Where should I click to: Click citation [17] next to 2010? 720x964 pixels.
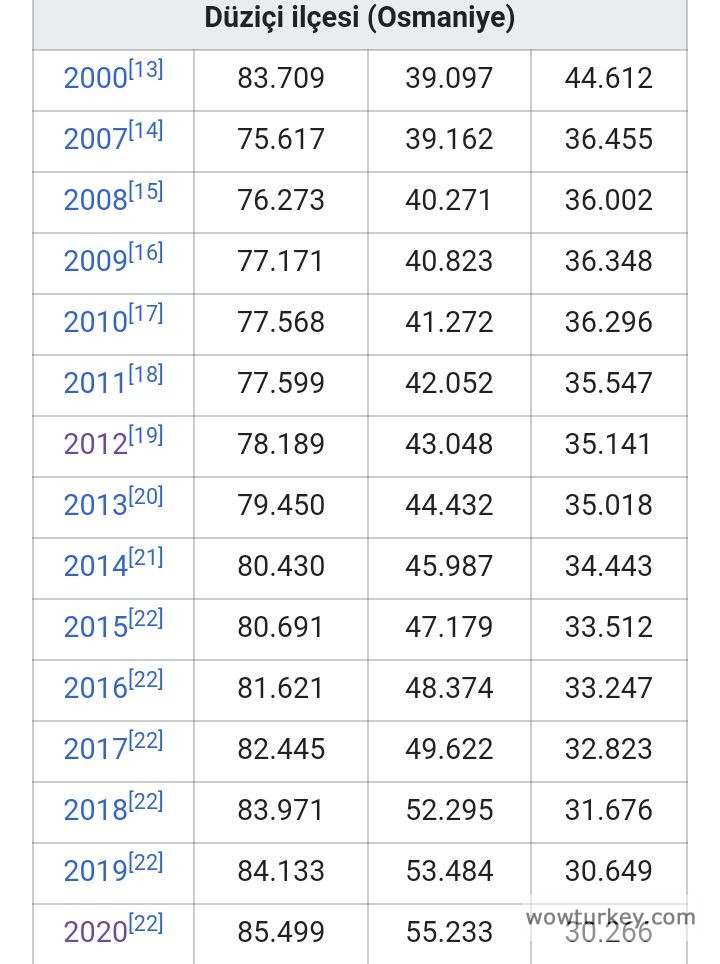[x=145, y=314]
